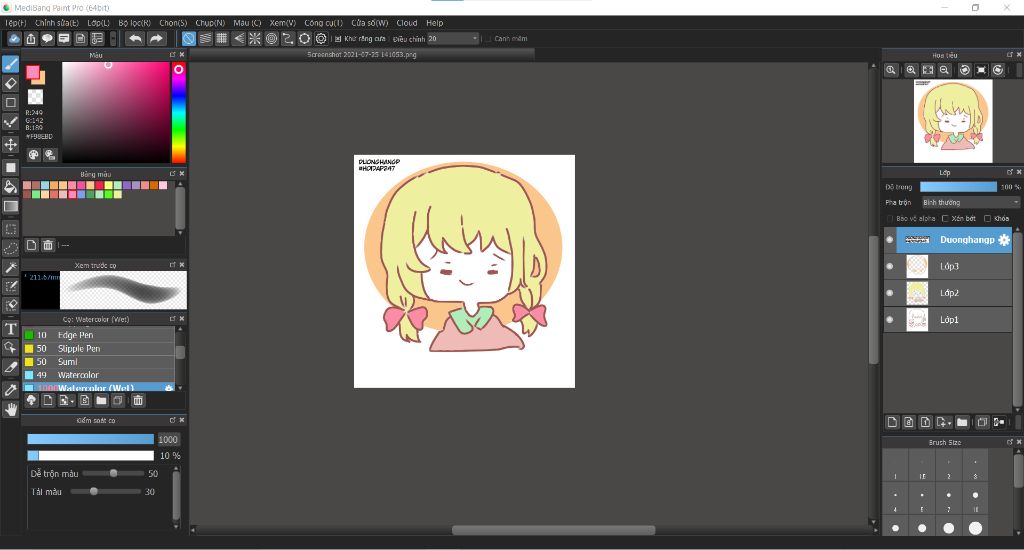
Task: Open the add-brush dropdown in brush panel
Action: (66, 400)
